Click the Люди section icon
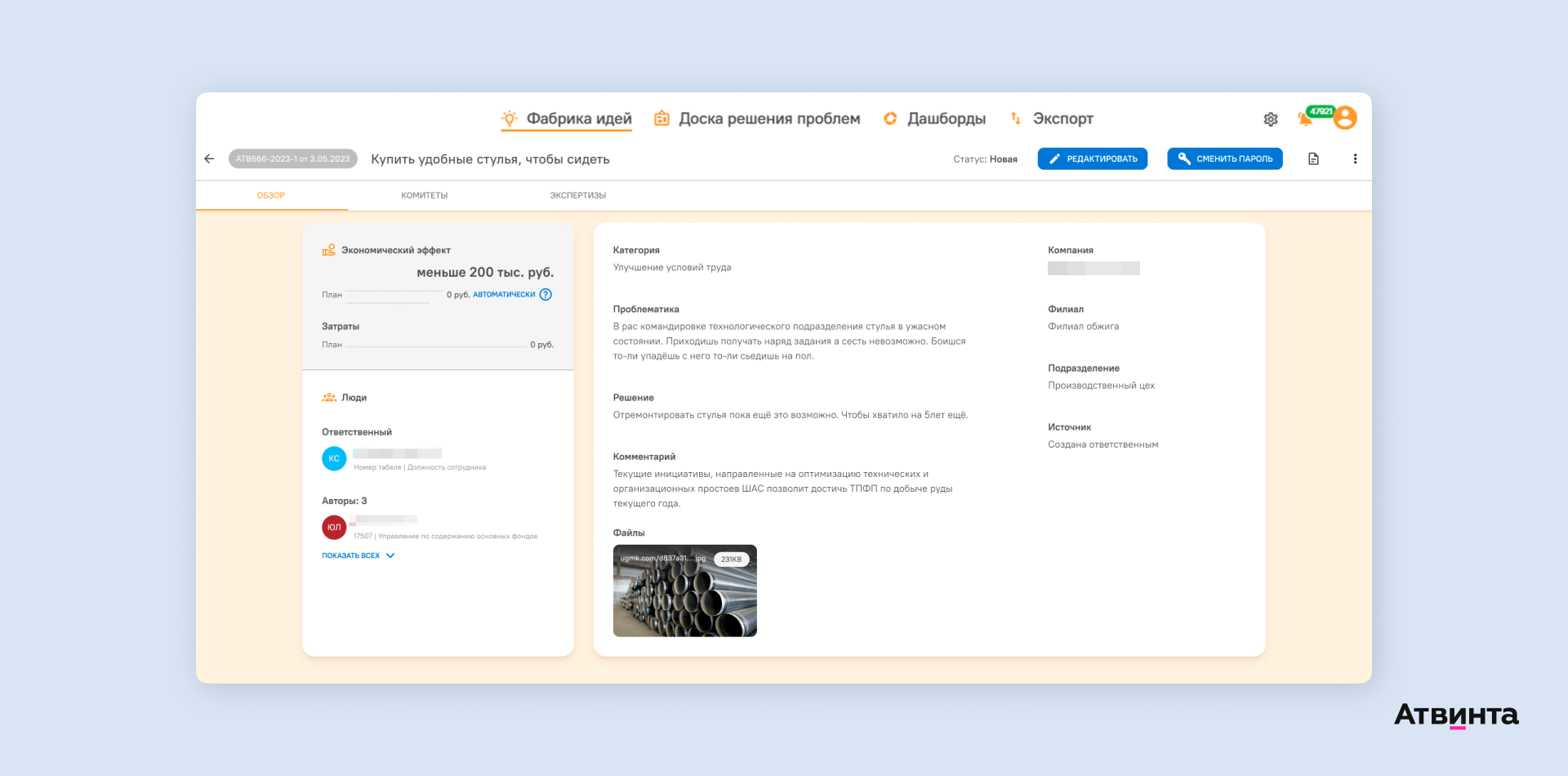The height and width of the screenshot is (776, 1568). click(x=329, y=398)
